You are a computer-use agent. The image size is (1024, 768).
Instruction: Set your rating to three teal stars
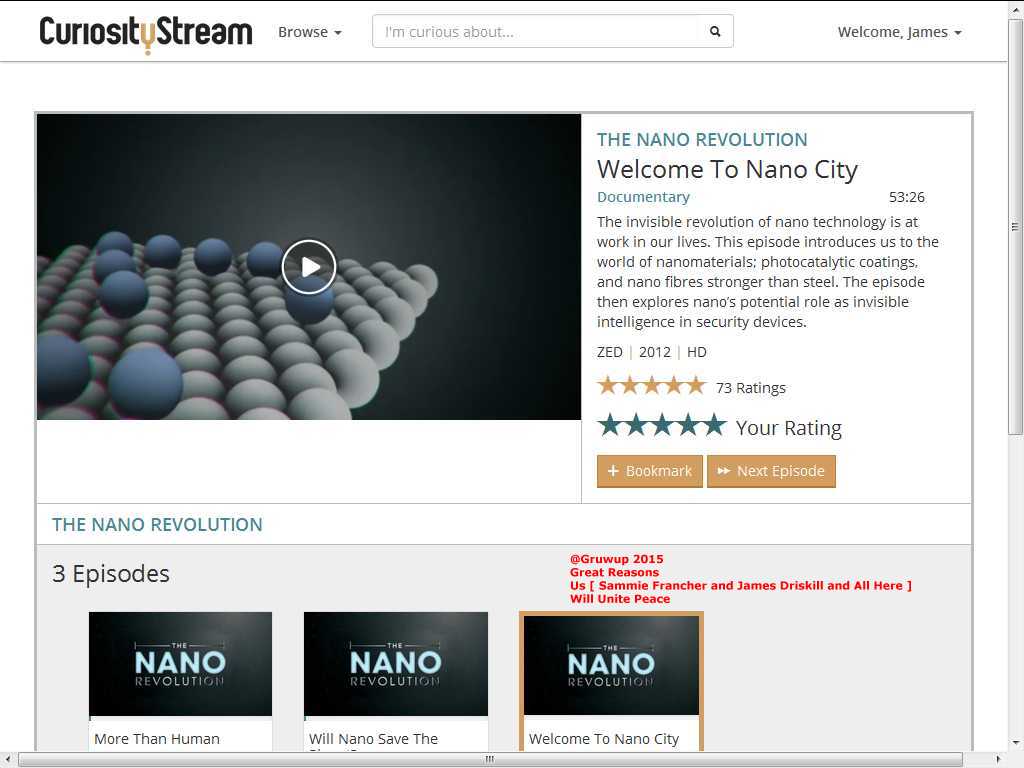click(662, 425)
